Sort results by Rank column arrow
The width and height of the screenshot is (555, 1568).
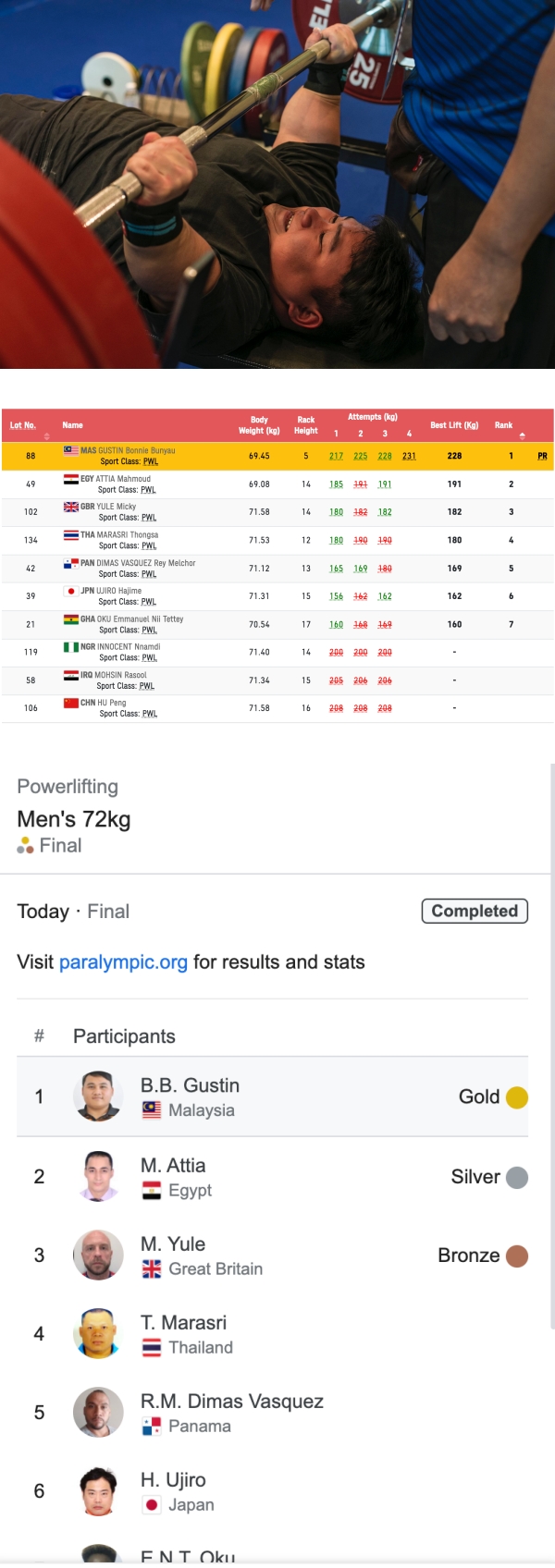[x=522, y=435]
